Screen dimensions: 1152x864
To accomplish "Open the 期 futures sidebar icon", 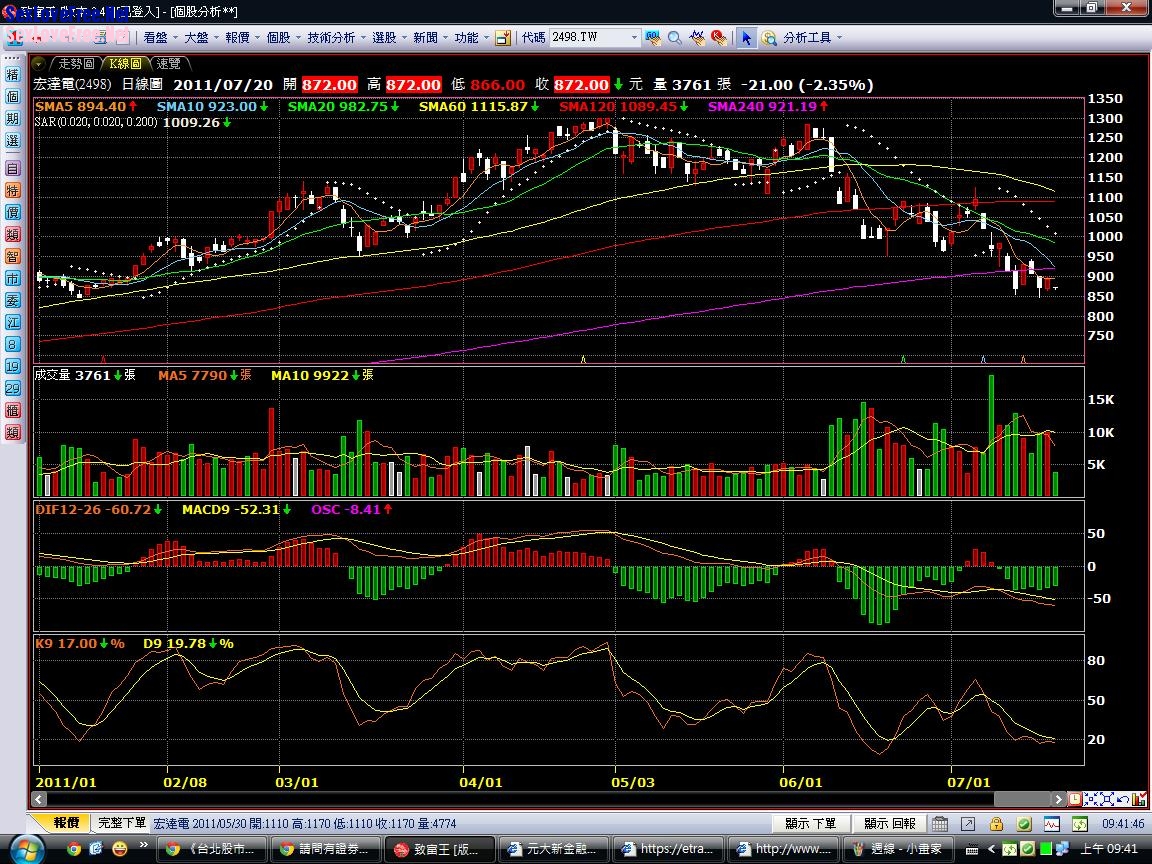I will pos(12,119).
